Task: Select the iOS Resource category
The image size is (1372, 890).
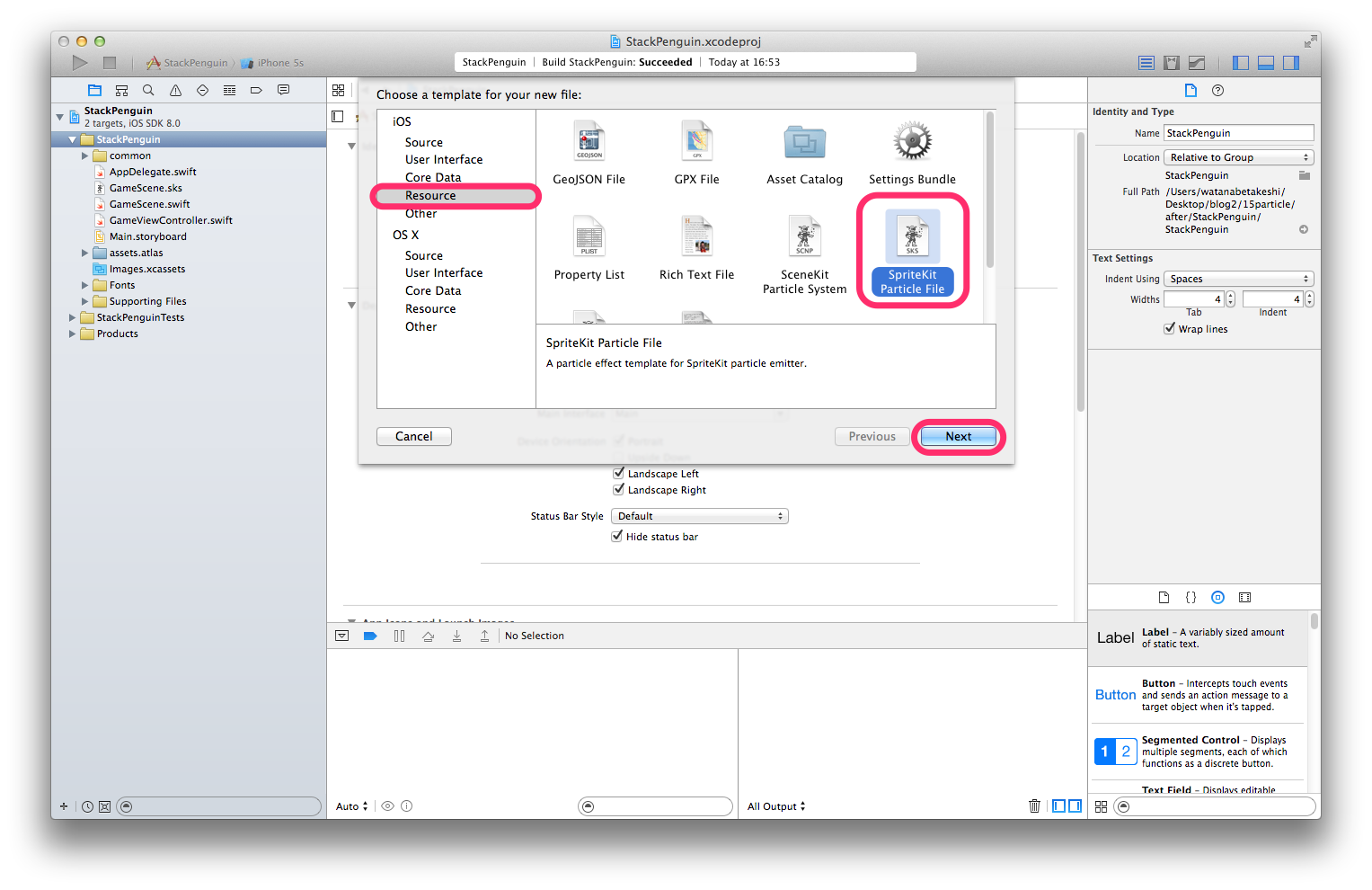Action: point(430,195)
